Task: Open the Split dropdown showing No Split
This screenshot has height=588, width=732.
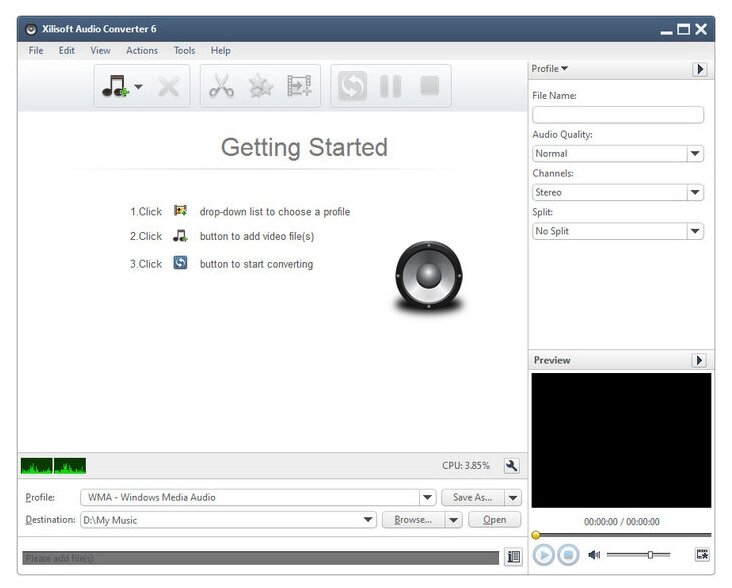Action: pos(618,231)
